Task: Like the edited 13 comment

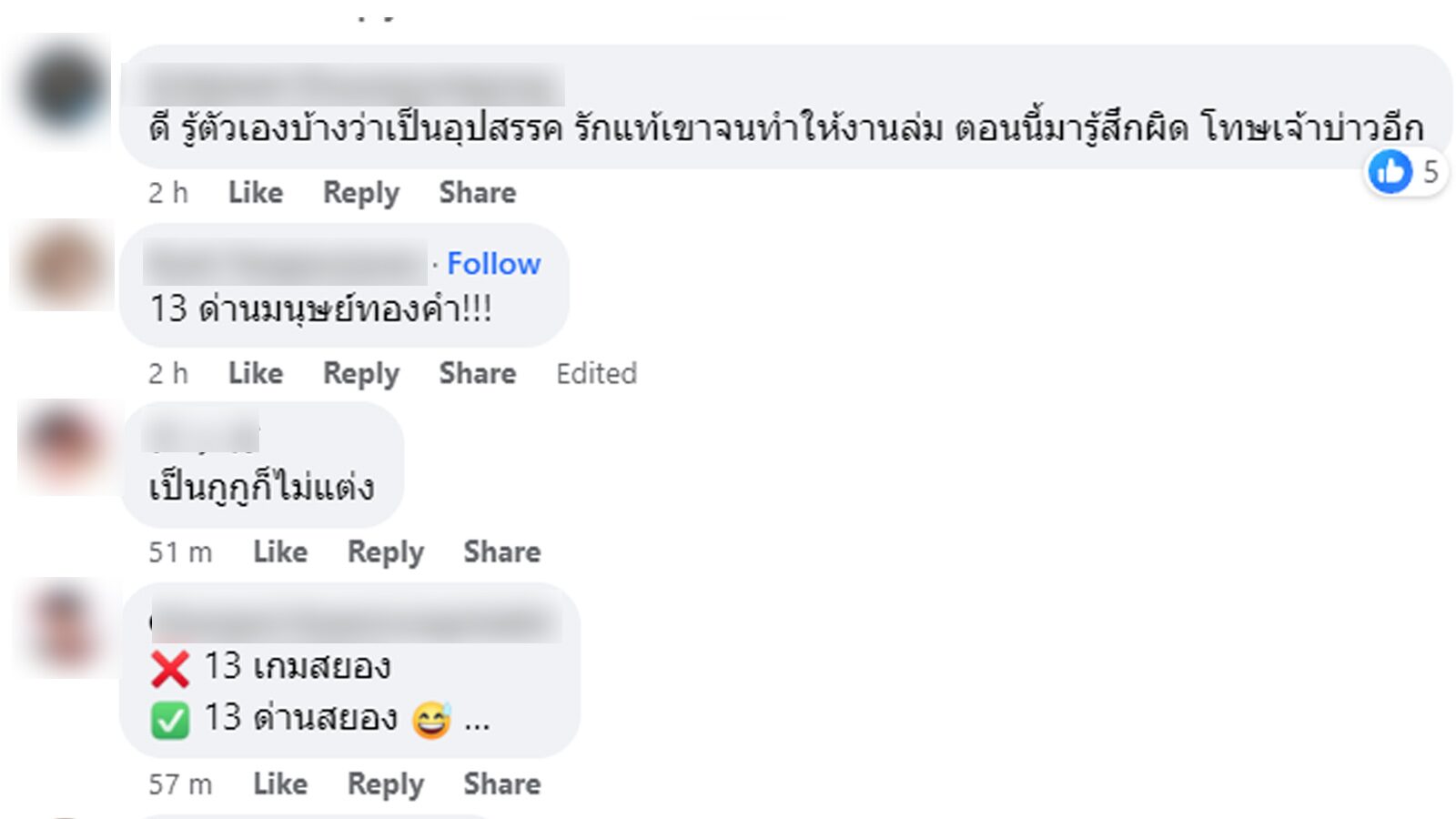Action: click(255, 373)
